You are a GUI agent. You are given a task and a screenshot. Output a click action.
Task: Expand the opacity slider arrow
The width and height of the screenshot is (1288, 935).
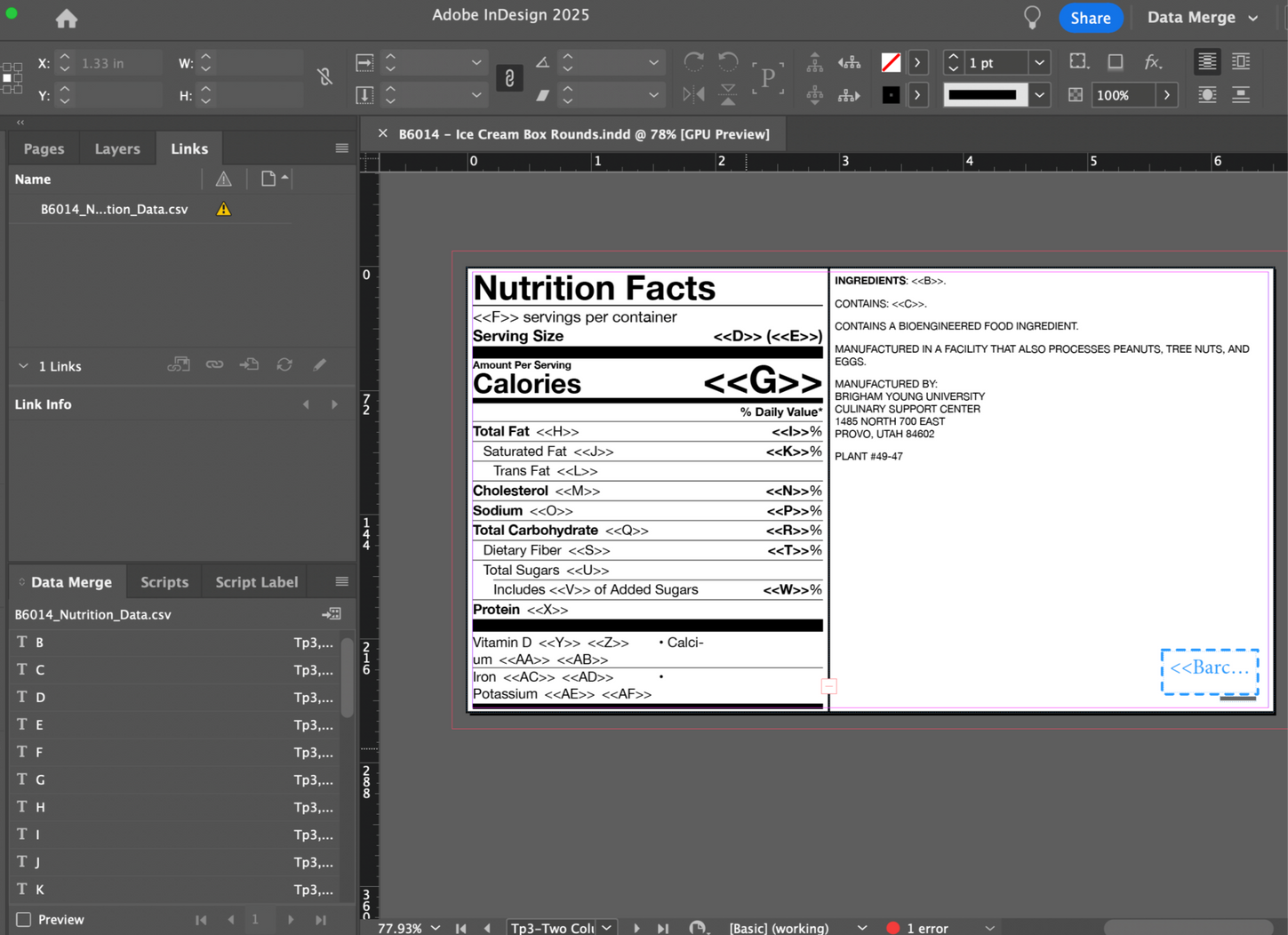click(1167, 95)
